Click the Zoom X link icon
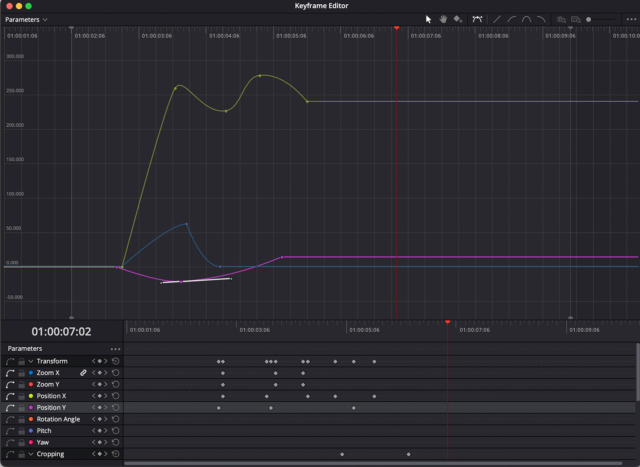 point(83,373)
